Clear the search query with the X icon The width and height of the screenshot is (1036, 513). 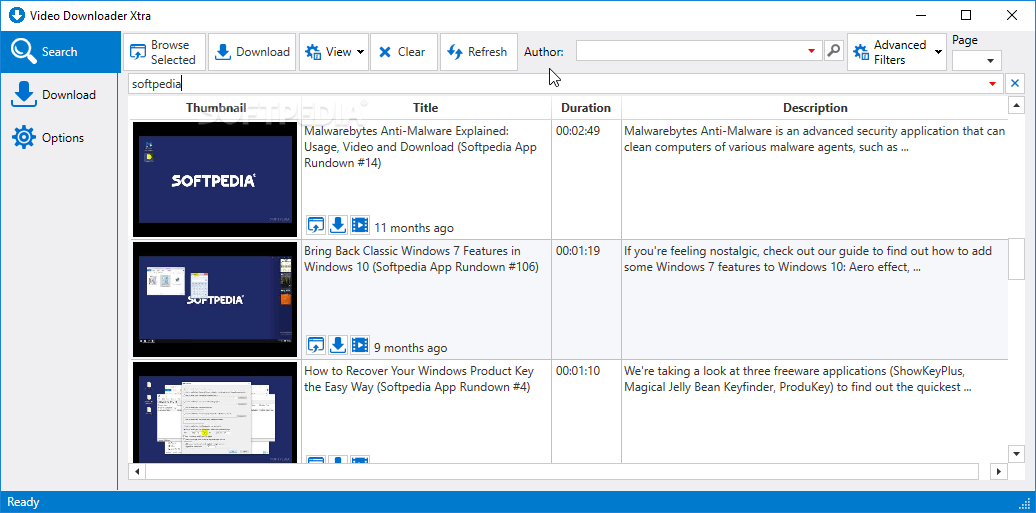1015,84
